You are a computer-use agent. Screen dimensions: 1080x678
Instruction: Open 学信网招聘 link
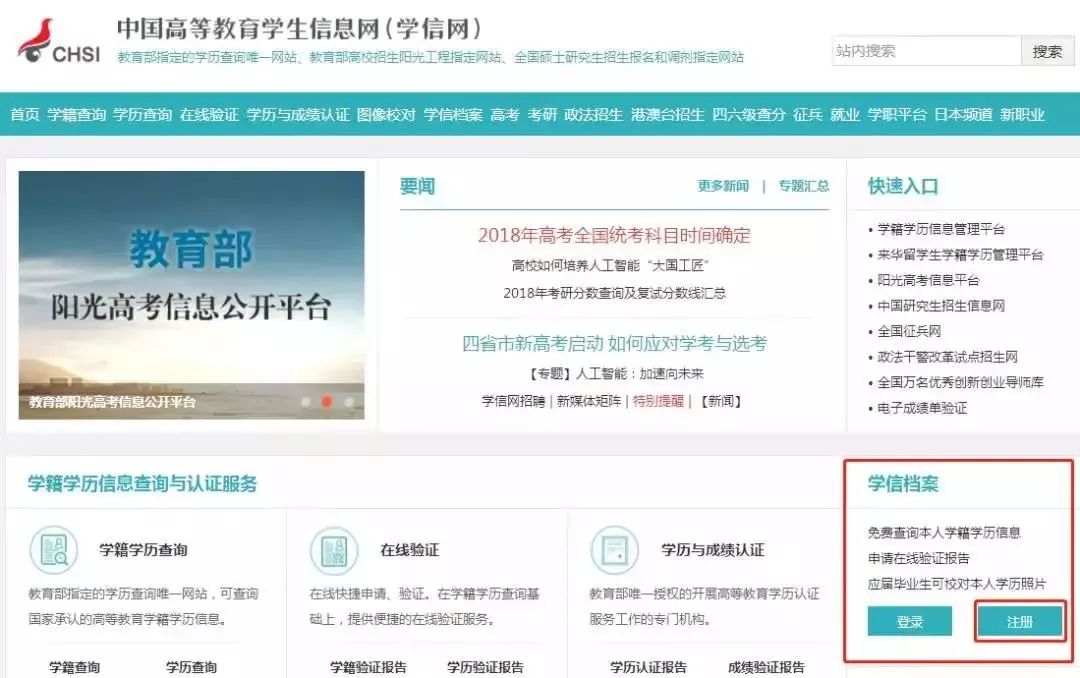pyautogui.click(x=513, y=401)
